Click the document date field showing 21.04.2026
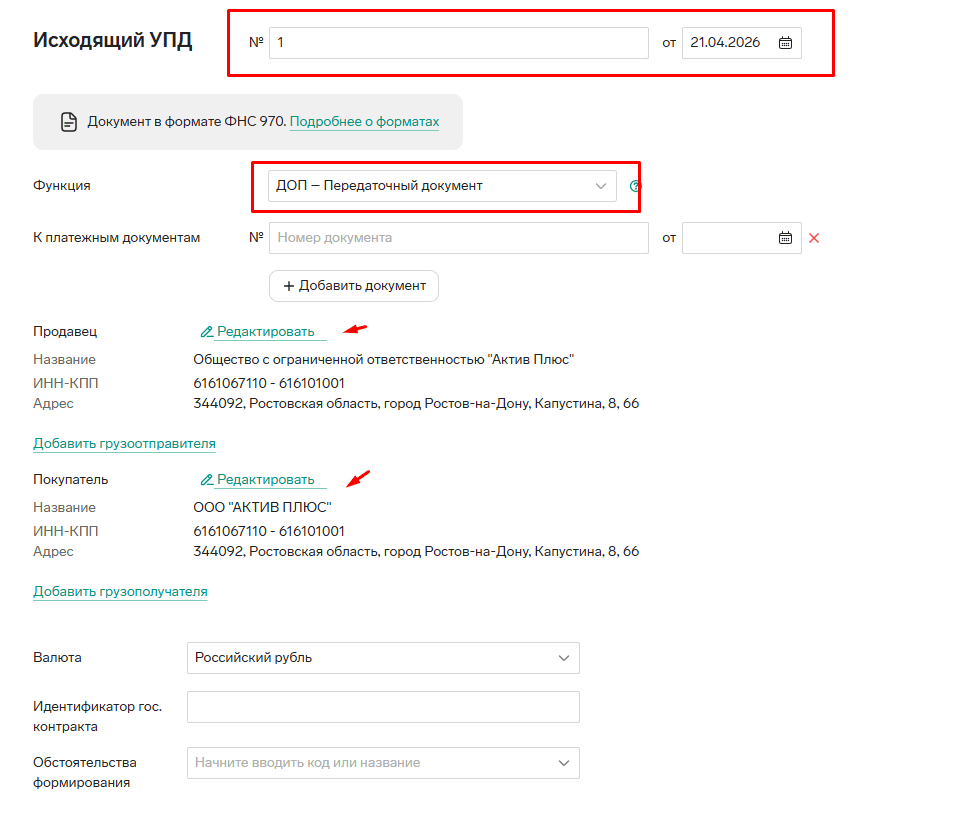Image resolution: width=974 pixels, height=813 pixels. coord(727,43)
